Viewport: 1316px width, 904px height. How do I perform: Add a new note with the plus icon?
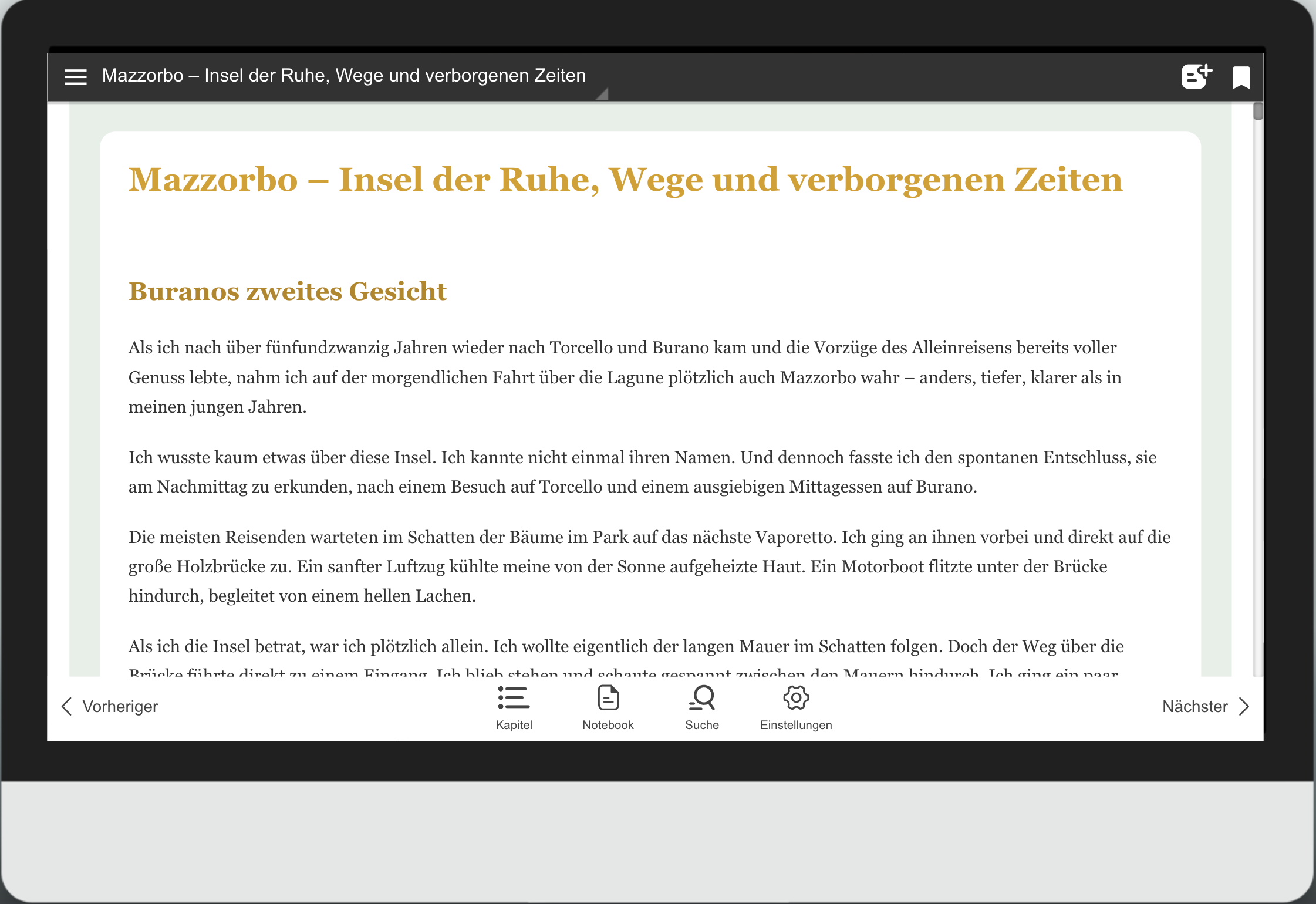tap(1196, 76)
